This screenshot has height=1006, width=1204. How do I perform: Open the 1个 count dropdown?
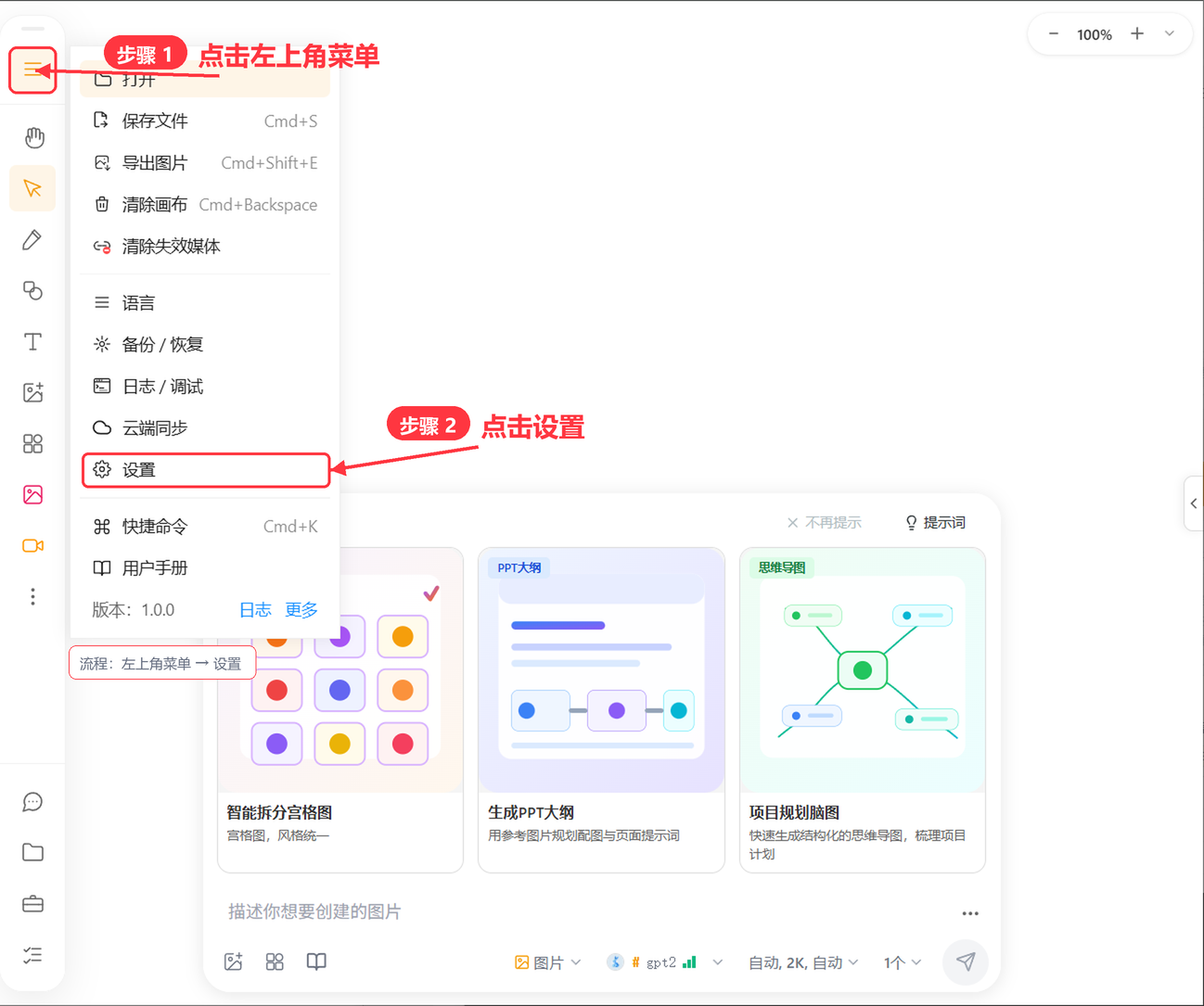pyautogui.click(x=903, y=962)
